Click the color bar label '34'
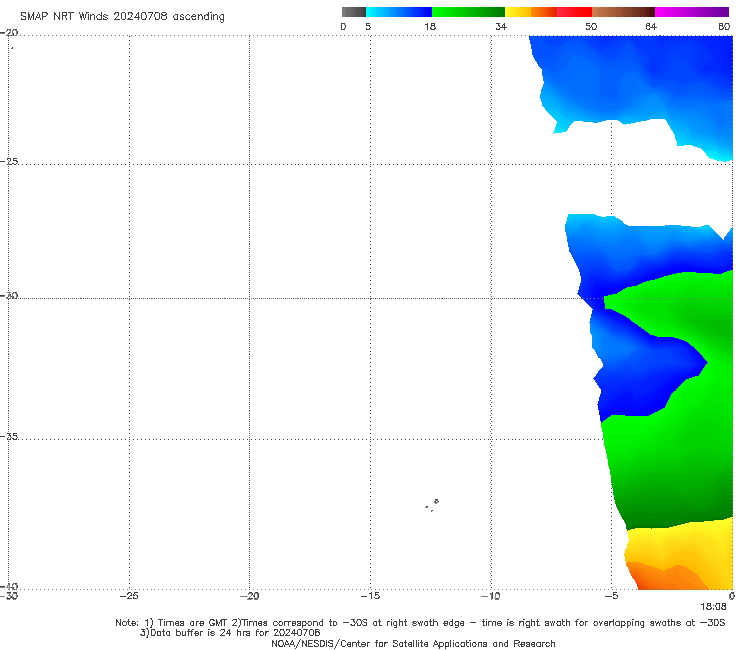This screenshot has width=740, height=650. (501, 26)
